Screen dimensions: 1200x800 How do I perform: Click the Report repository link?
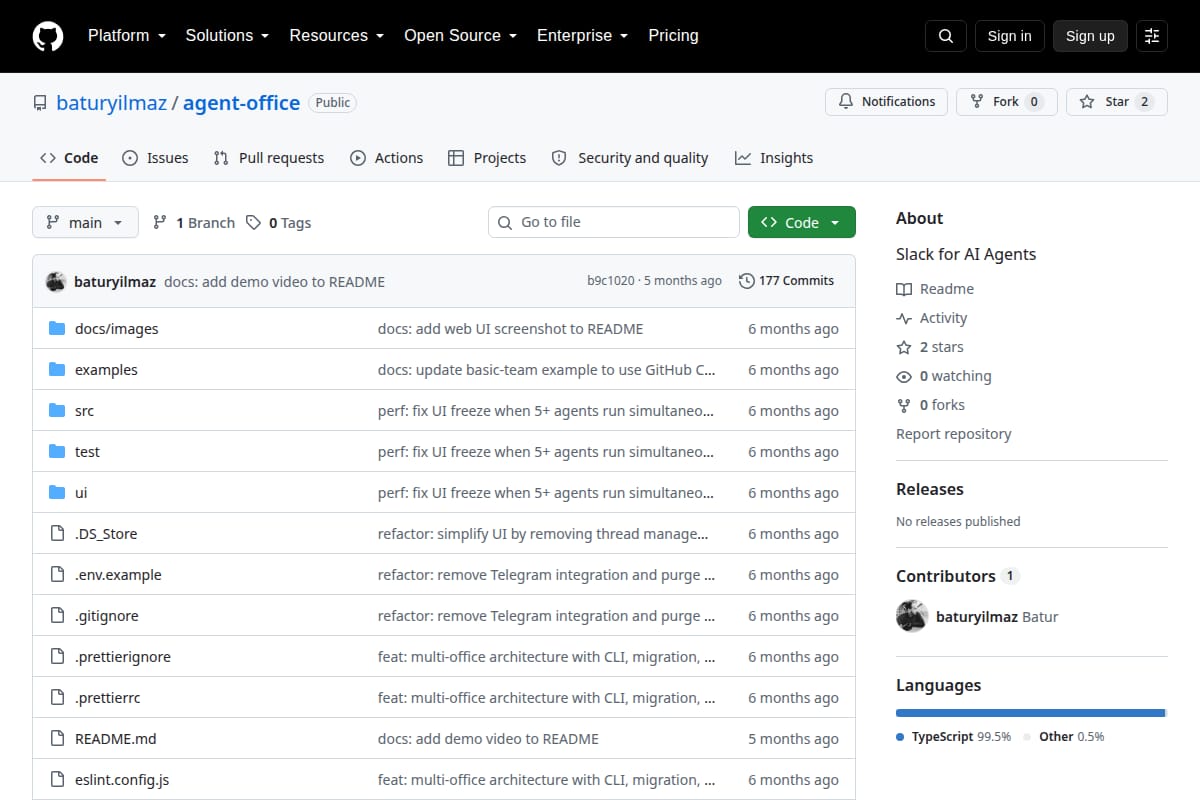tap(953, 434)
